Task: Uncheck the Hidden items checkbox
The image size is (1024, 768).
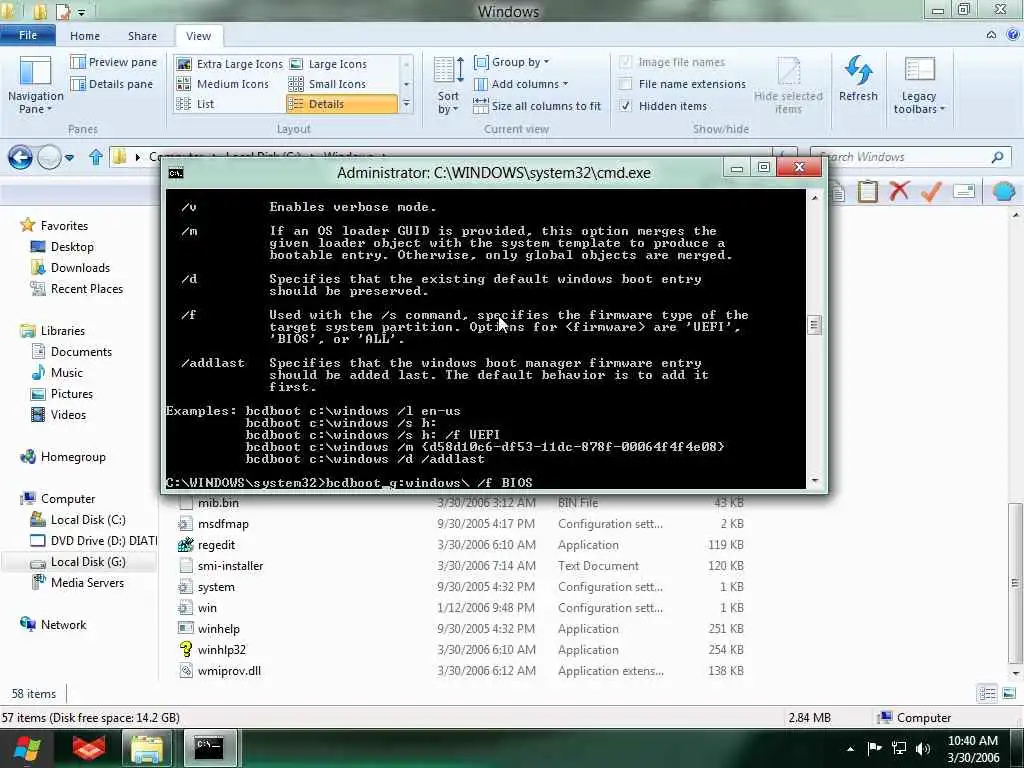Action: 626,106
